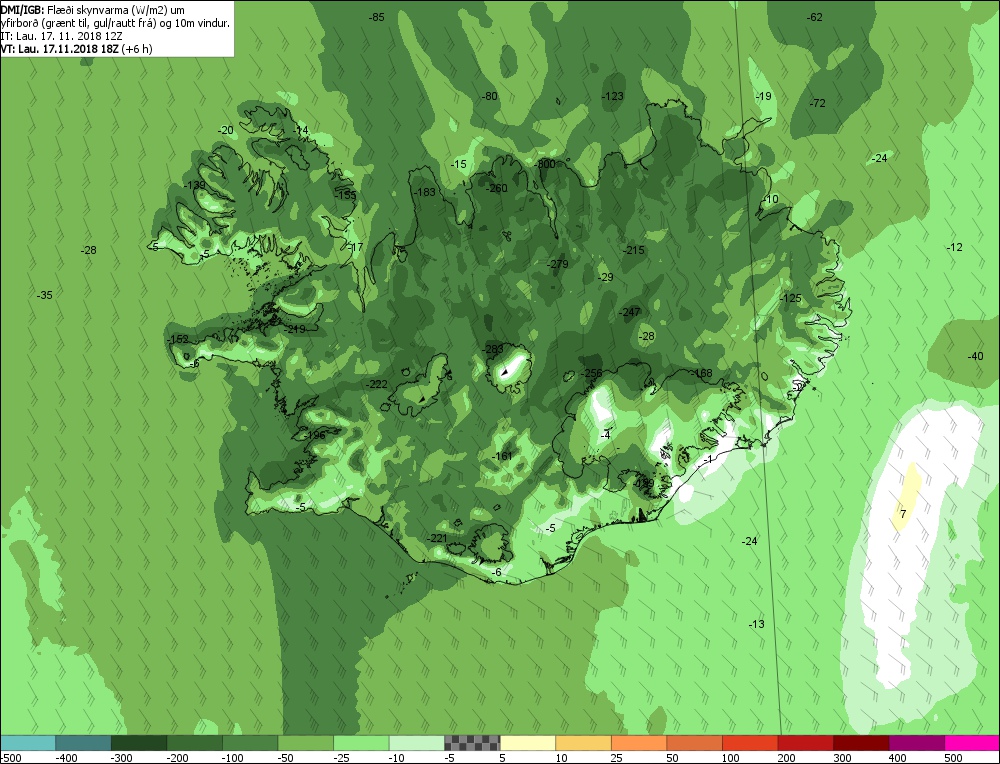Click the '-219' value on the map
The height and width of the screenshot is (764, 1000).
(295, 330)
